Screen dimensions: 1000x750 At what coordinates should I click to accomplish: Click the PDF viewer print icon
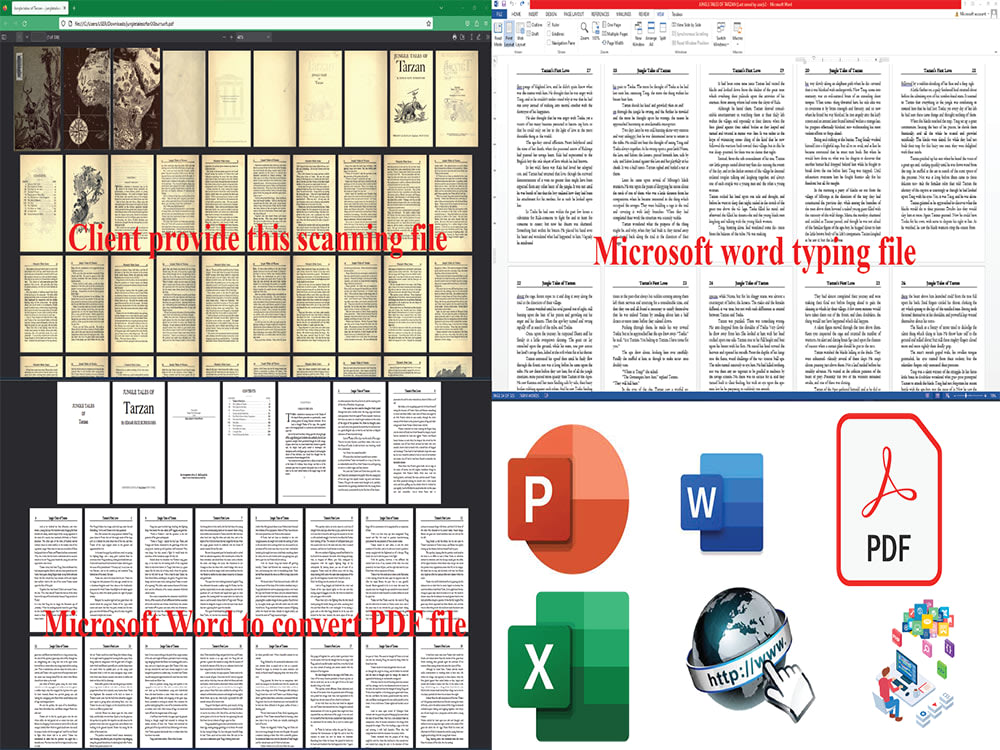tap(454, 38)
